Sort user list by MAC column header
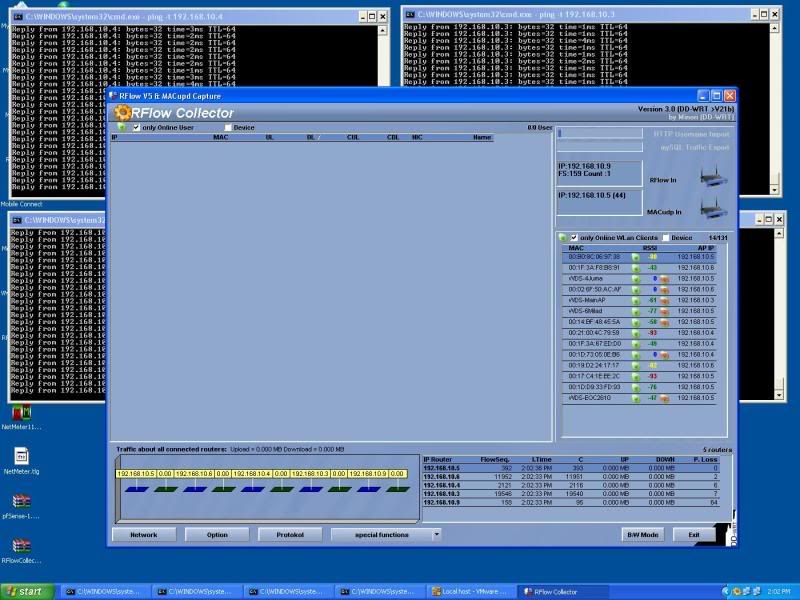800x600 pixels. [220, 137]
